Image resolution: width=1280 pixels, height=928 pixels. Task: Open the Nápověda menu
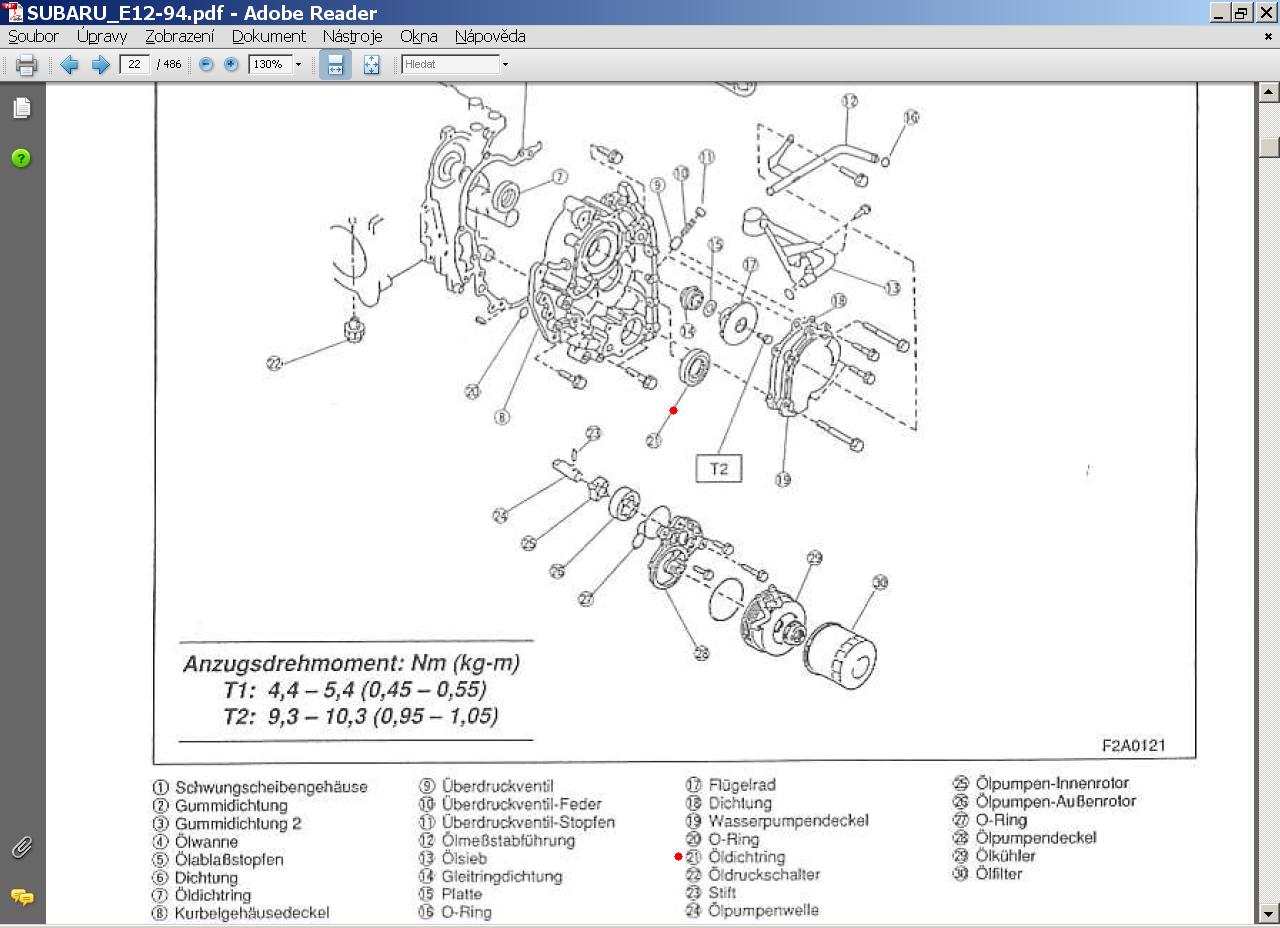coord(490,36)
